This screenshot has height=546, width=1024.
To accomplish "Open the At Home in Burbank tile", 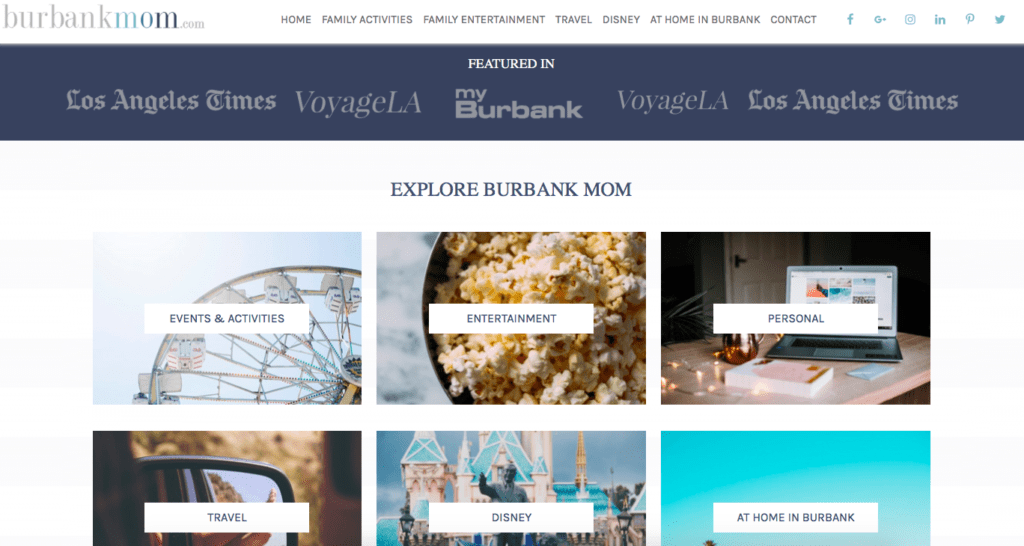I will pos(795,517).
